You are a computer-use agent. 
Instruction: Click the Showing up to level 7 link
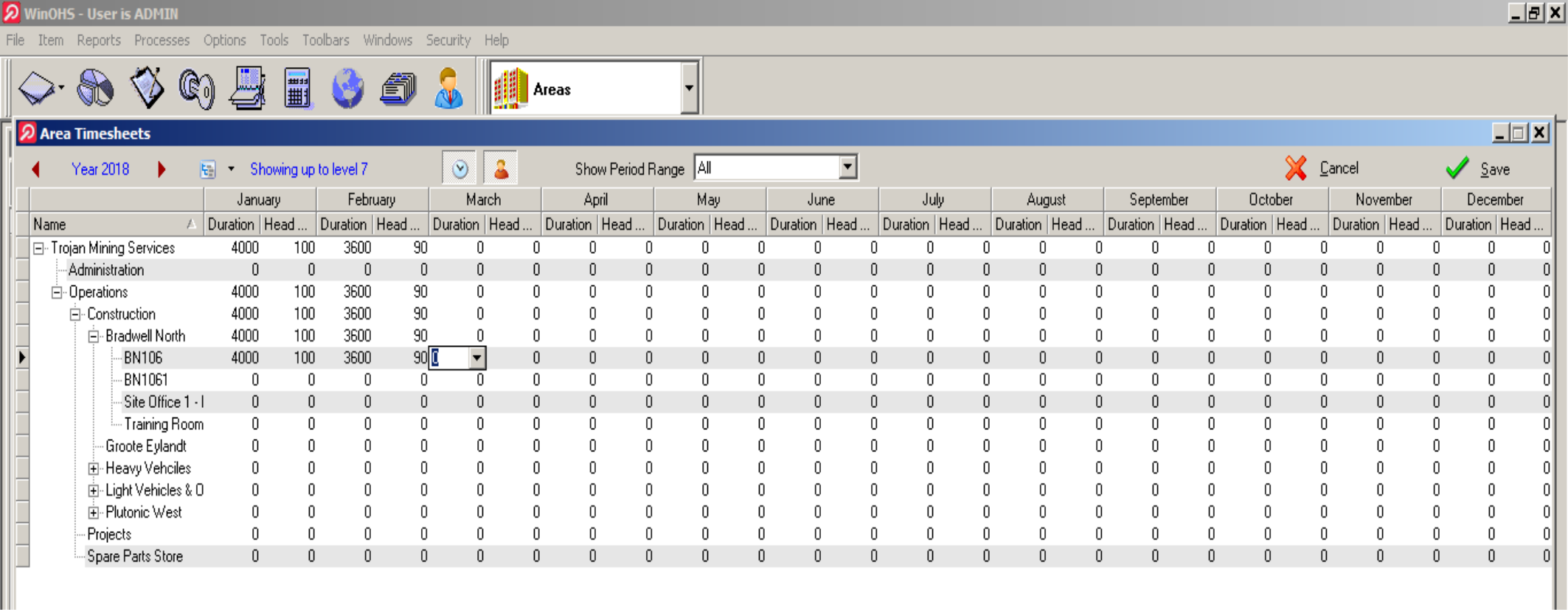click(x=308, y=169)
